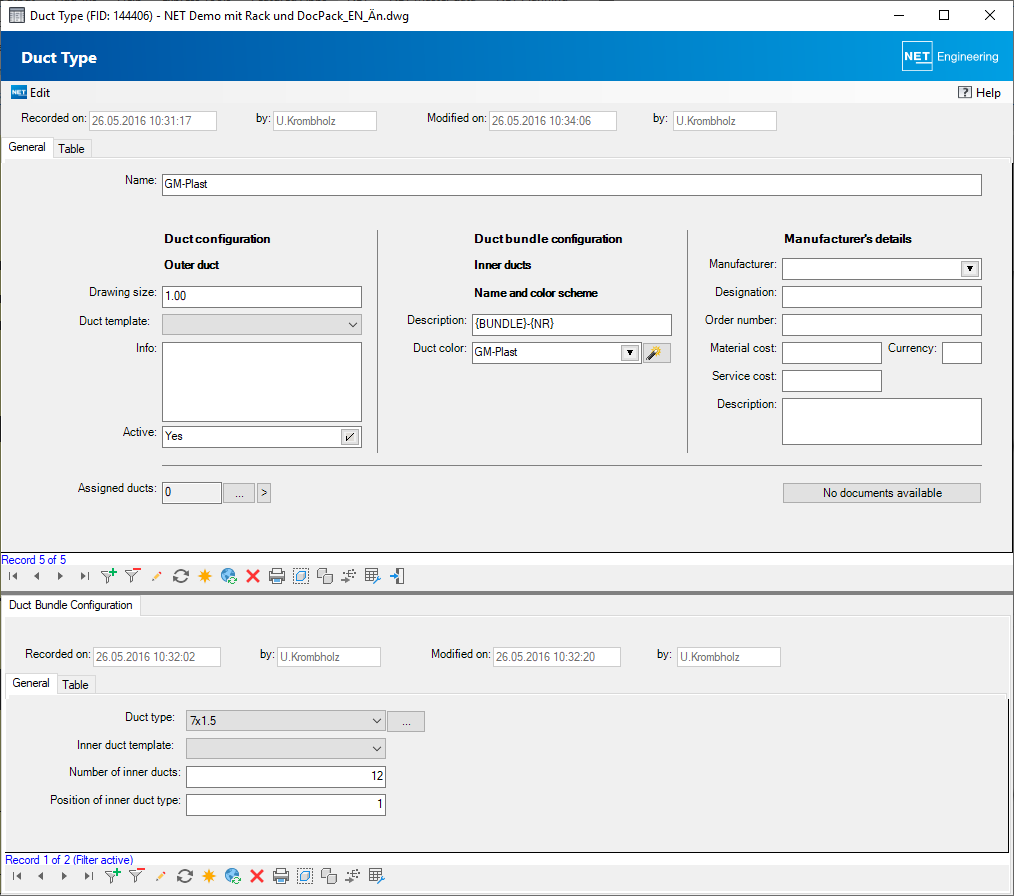Click print icon in Duct Bundle Configuration toolbar
This screenshot has height=896, width=1014.
[281, 876]
